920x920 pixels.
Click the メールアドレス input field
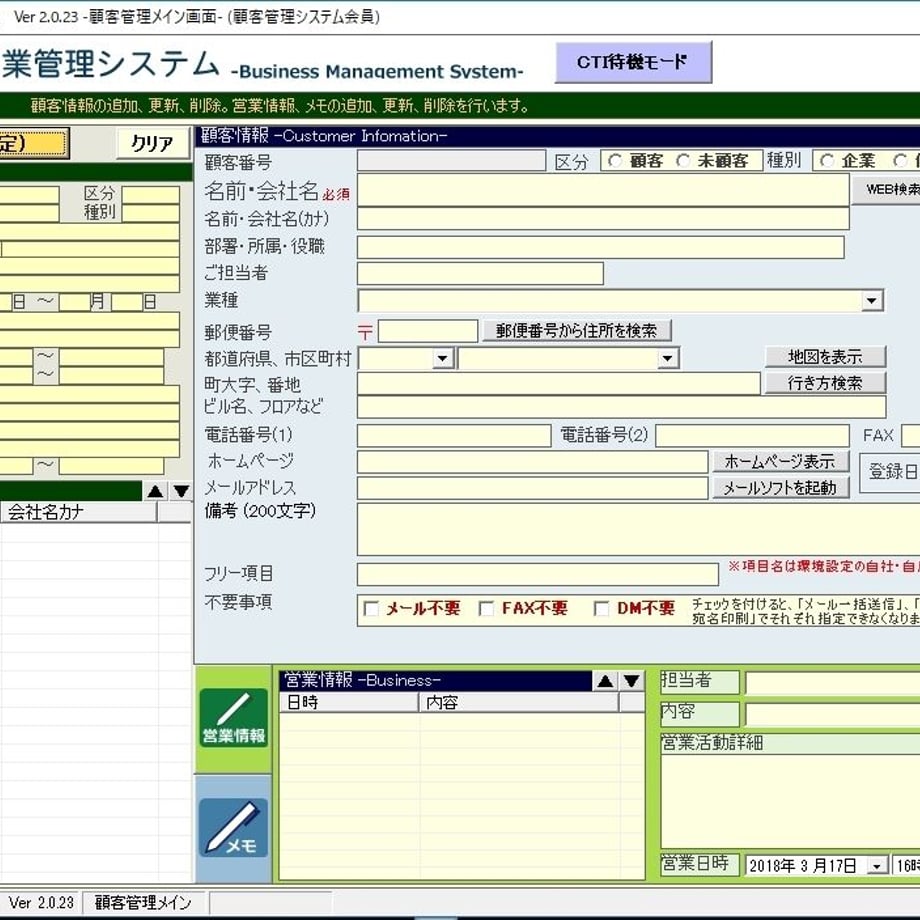point(532,488)
